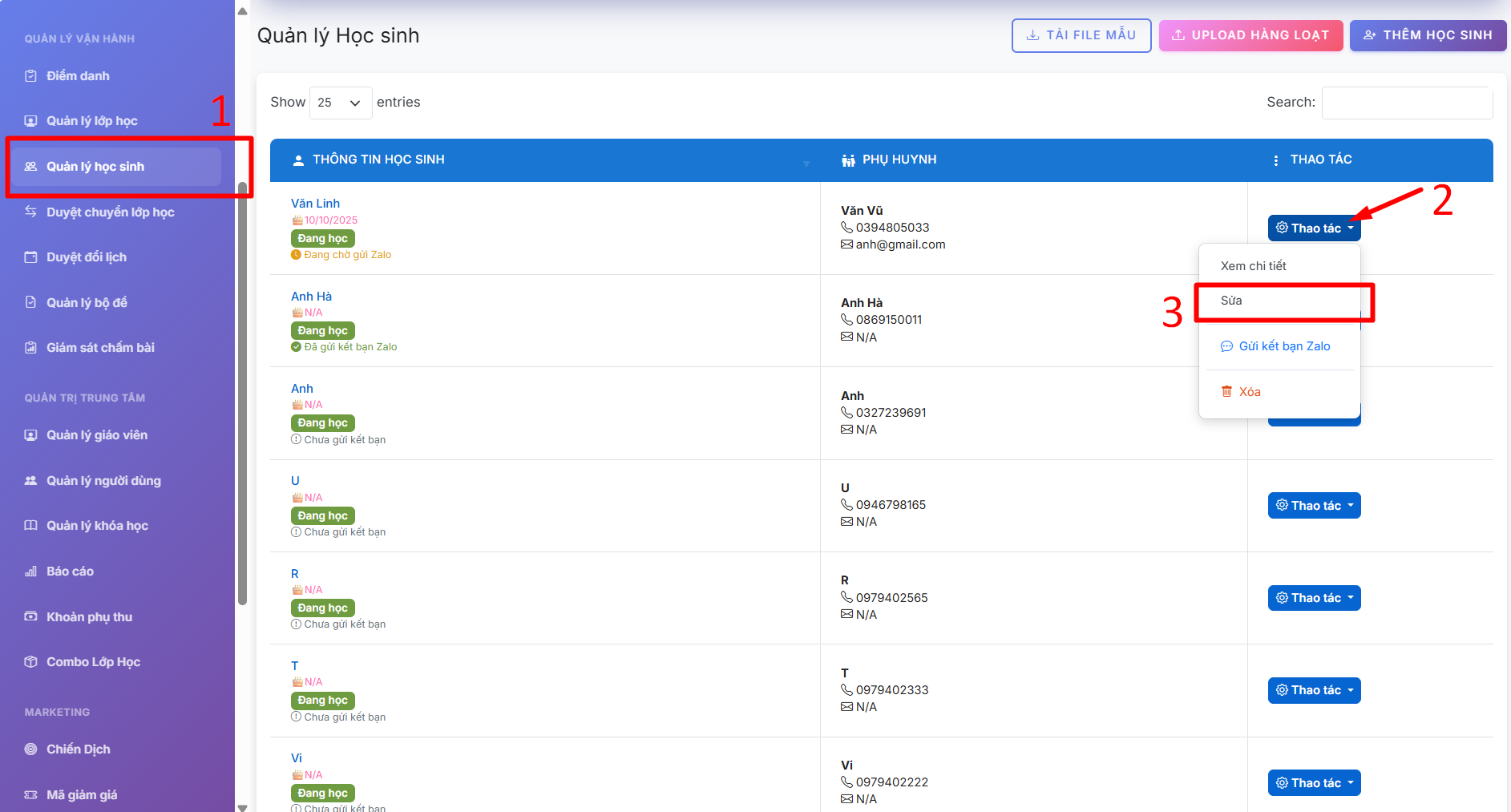
Task: Click the Thêm học sinh button
Action: pyautogui.click(x=1428, y=35)
